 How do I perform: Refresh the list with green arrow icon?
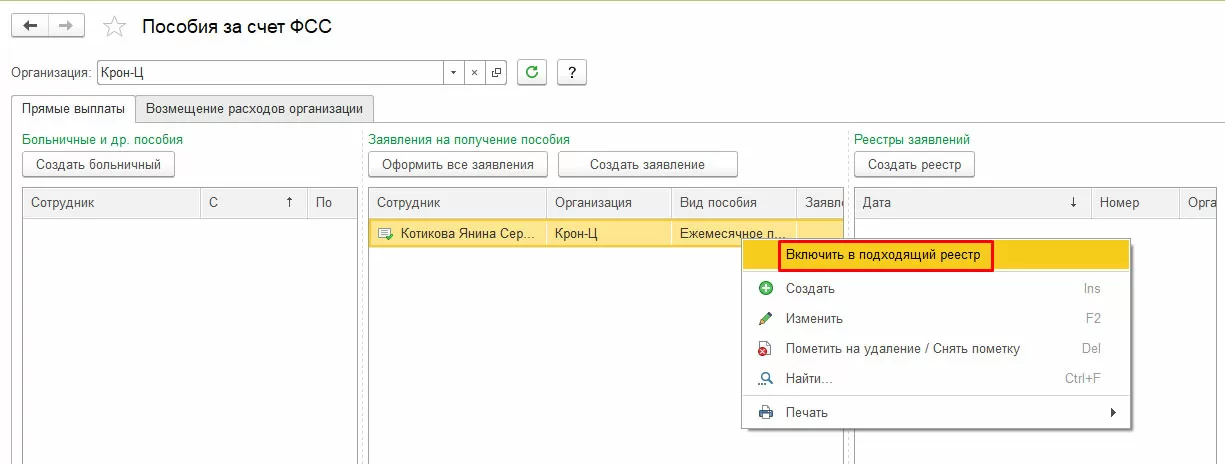click(532, 72)
